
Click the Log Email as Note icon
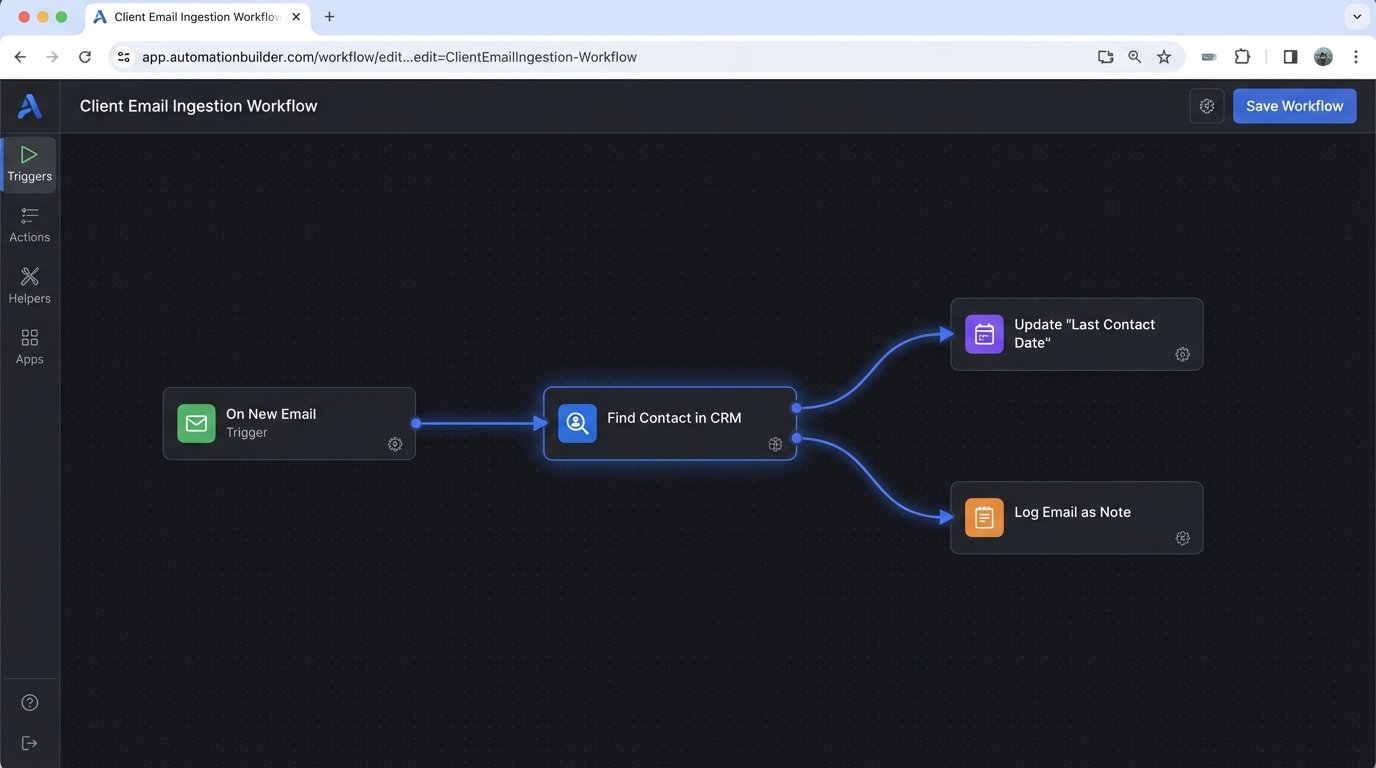(x=983, y=517)
